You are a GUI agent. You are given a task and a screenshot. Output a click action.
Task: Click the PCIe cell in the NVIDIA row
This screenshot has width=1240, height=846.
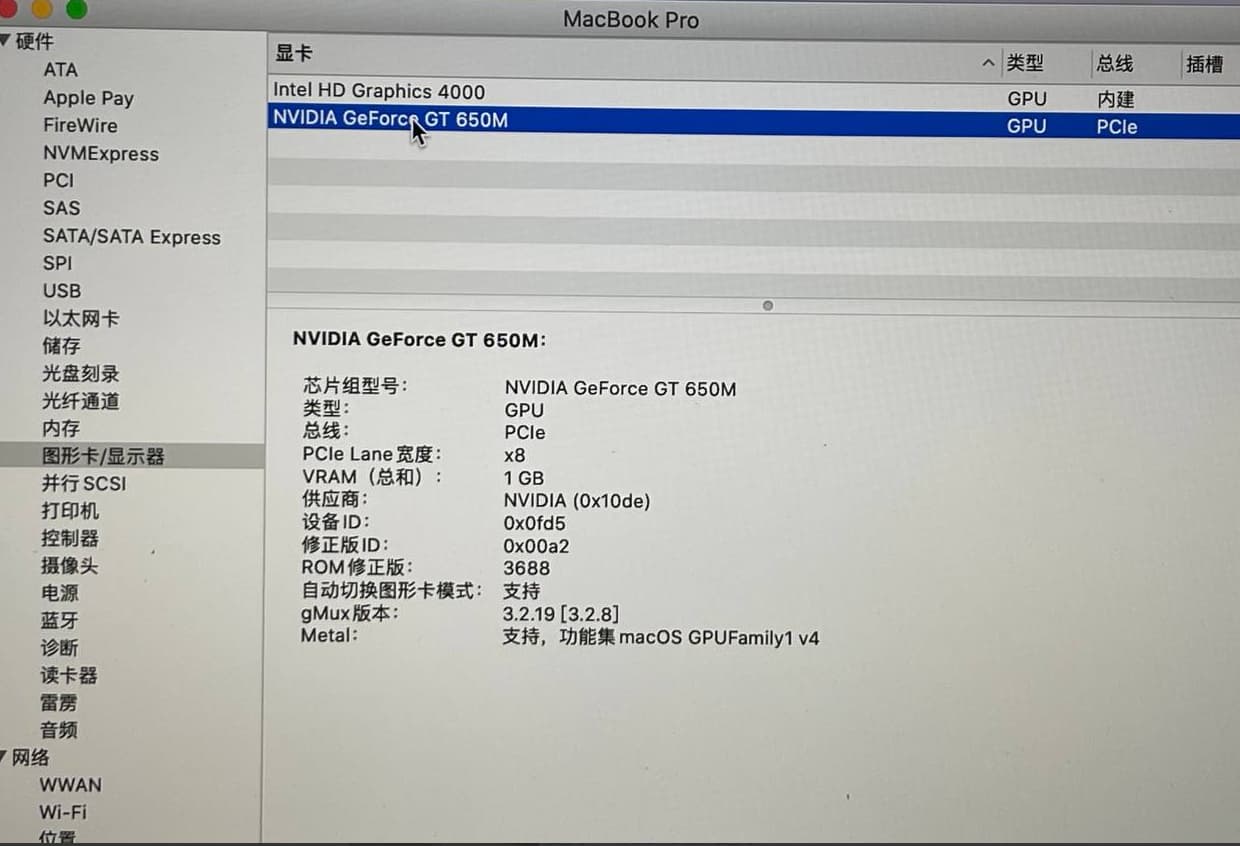pos(1117,127)
